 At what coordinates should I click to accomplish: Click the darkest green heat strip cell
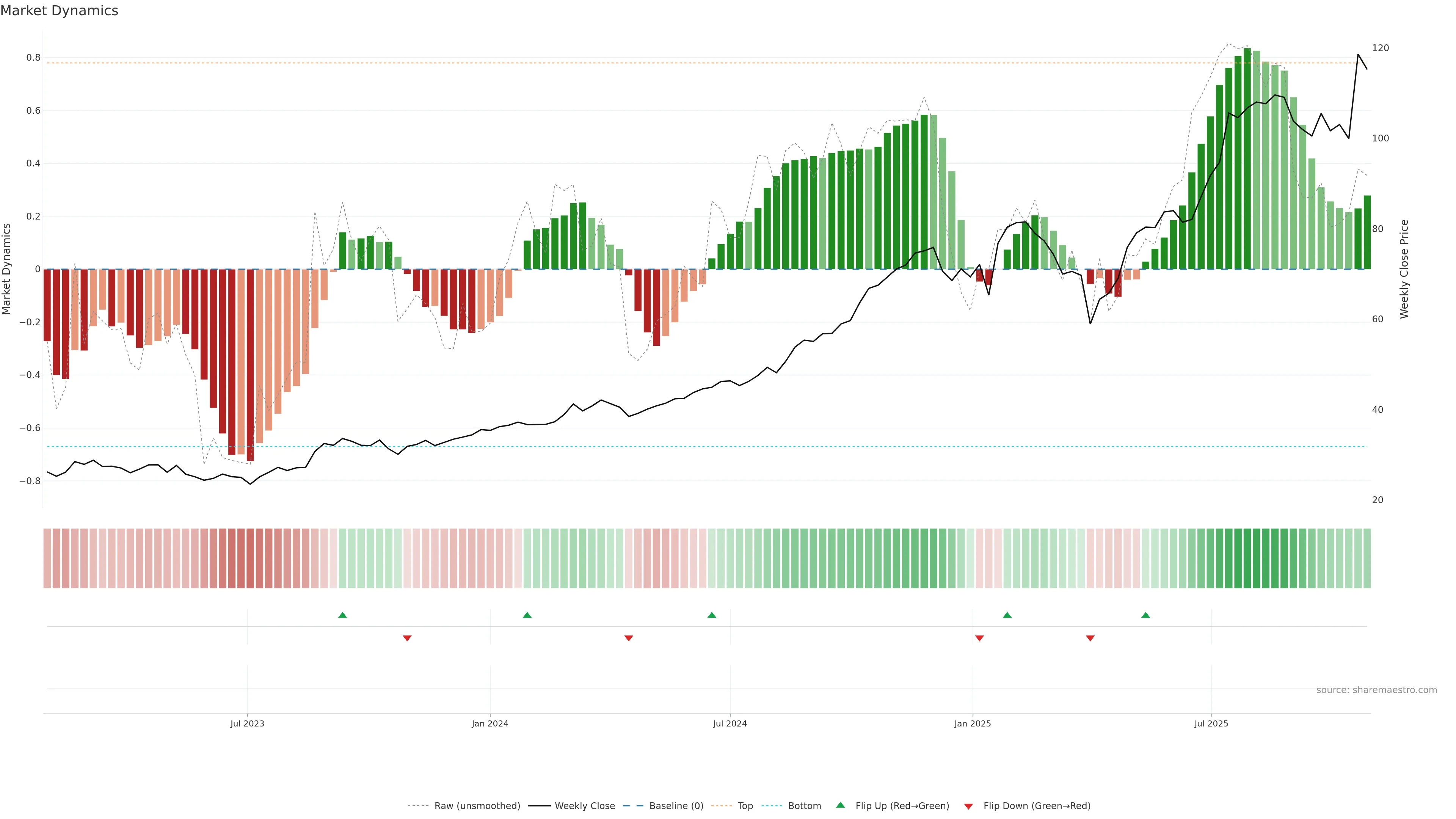1247,558
